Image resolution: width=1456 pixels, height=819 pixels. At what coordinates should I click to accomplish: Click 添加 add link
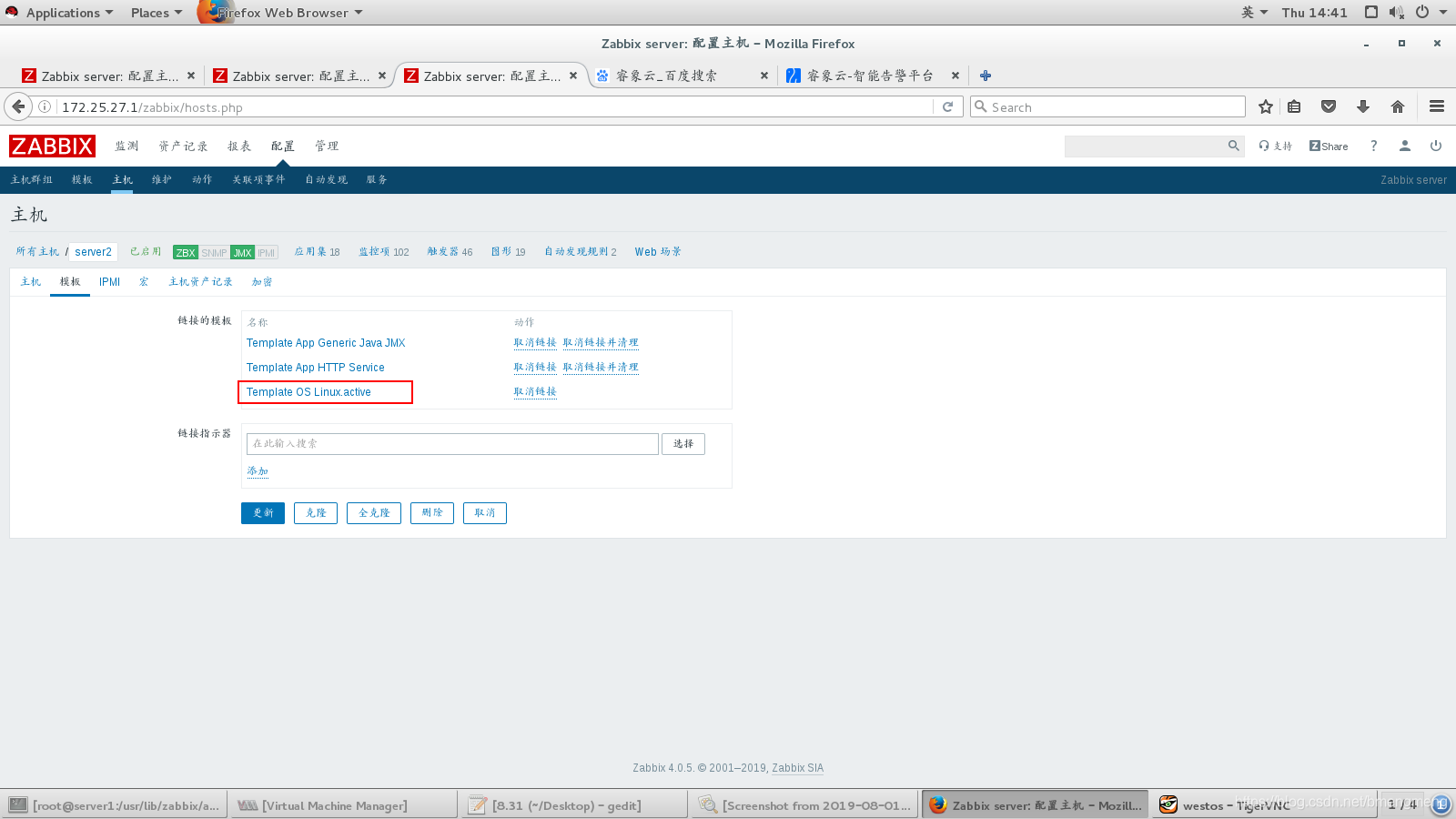(258, 471)
